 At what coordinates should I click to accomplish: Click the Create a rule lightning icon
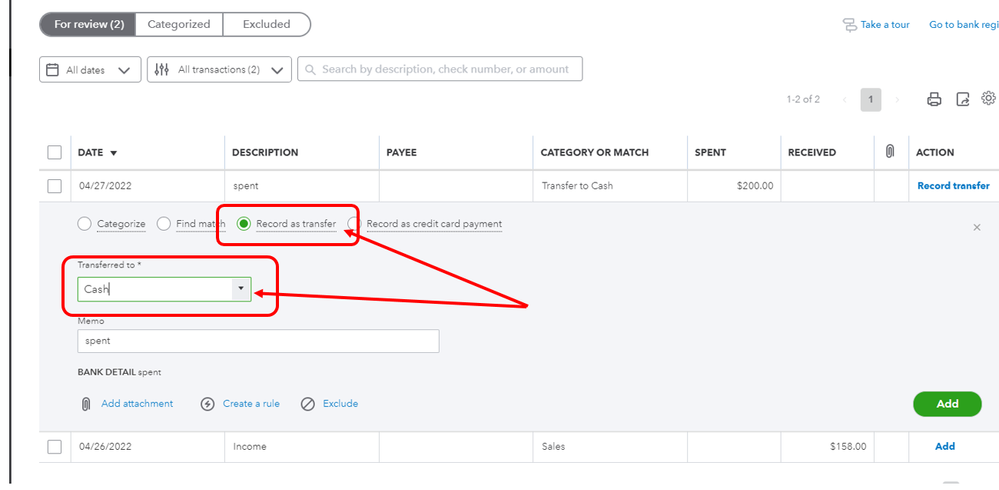[208, 404]
